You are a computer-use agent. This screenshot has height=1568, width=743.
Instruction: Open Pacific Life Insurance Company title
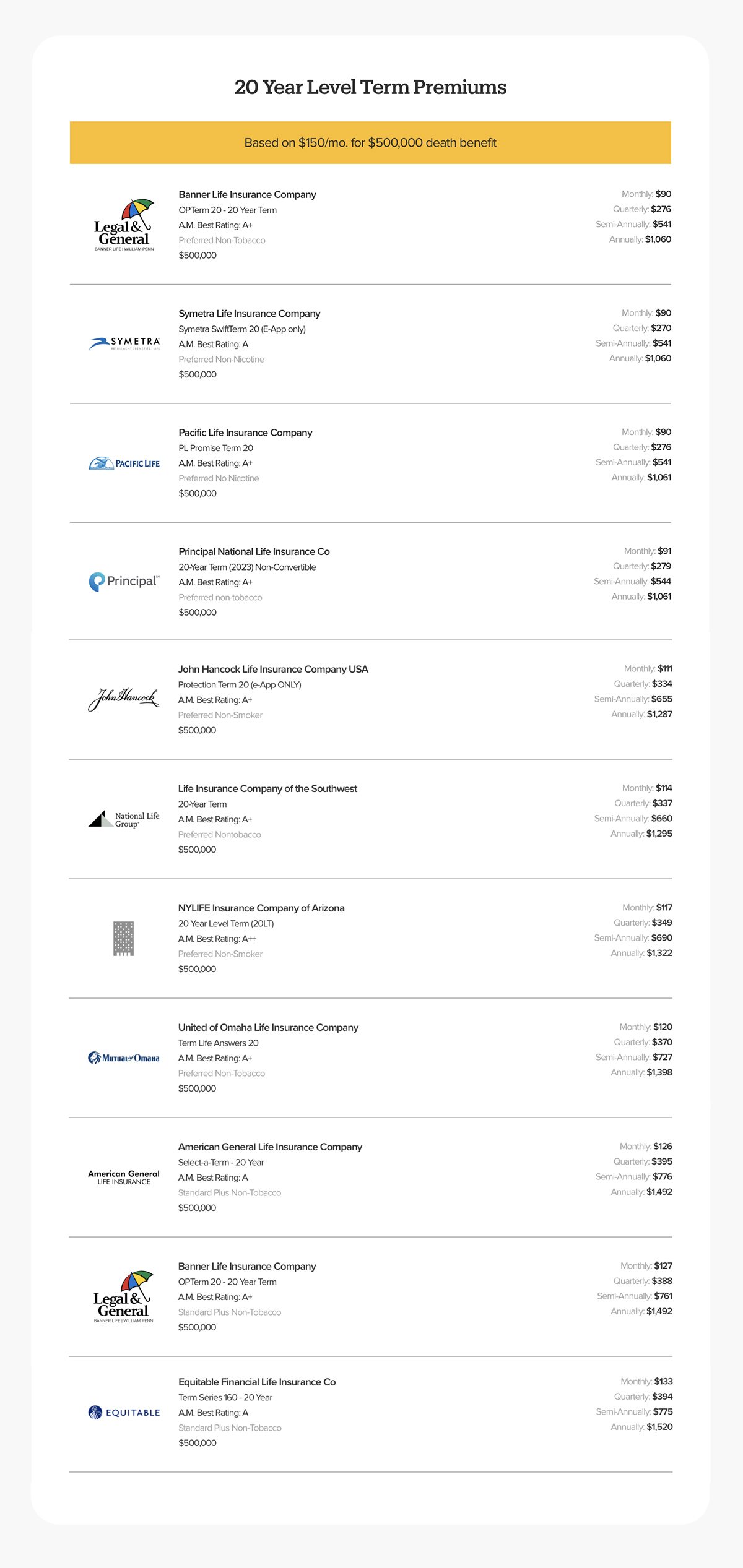tap(245, 433)
